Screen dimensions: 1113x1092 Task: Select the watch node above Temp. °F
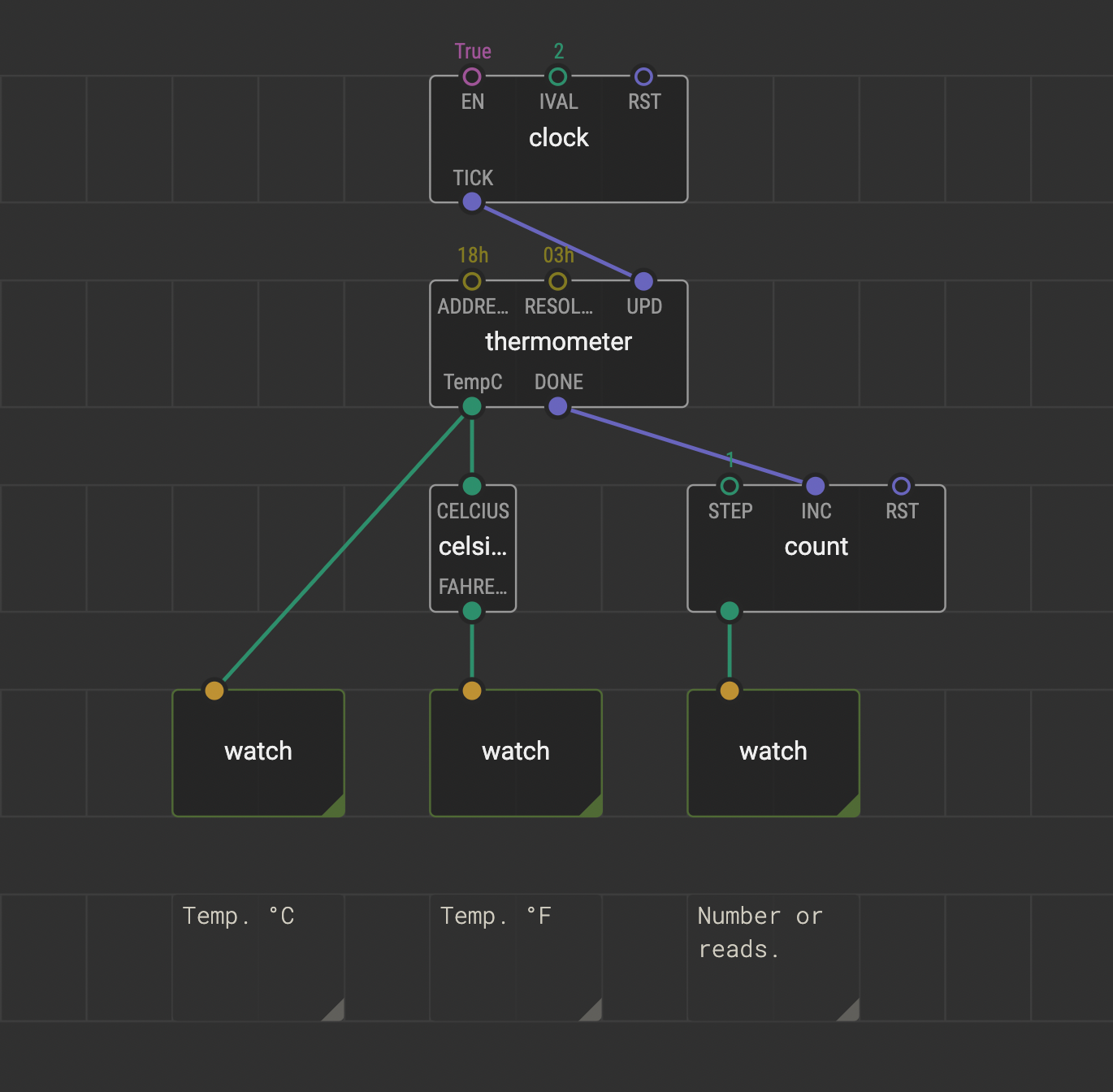tap(516, 753)
